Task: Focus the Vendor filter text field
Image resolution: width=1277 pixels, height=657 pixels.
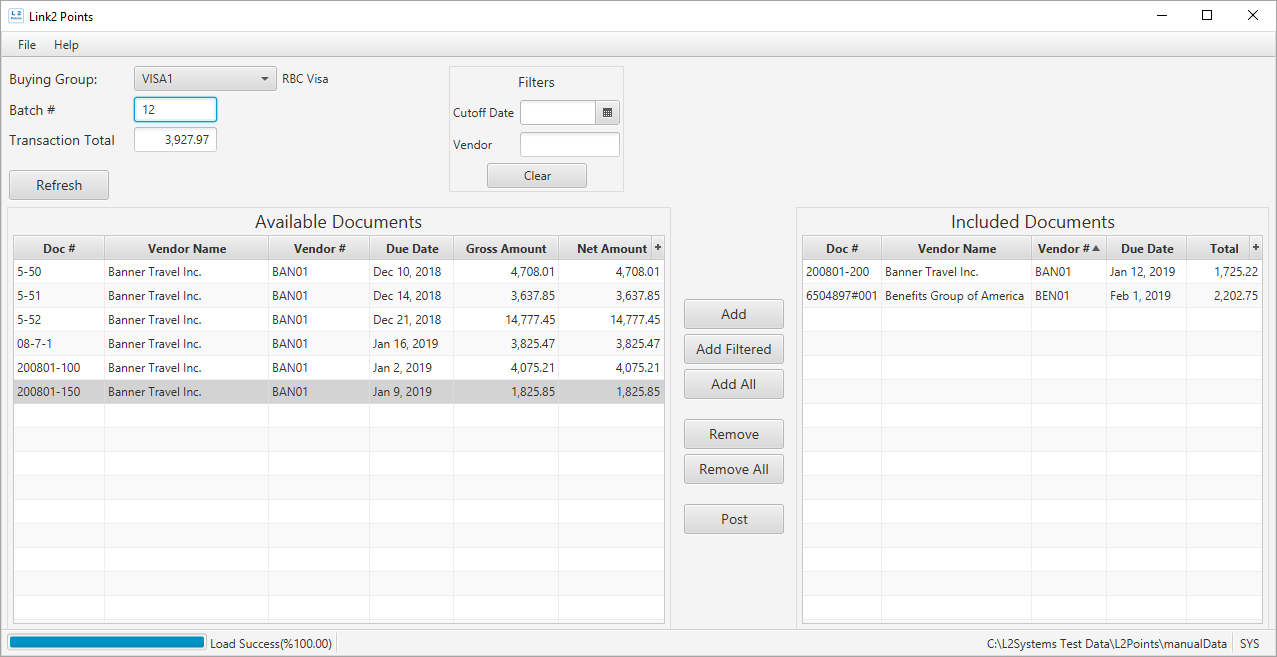Action: tap(569, 145)
